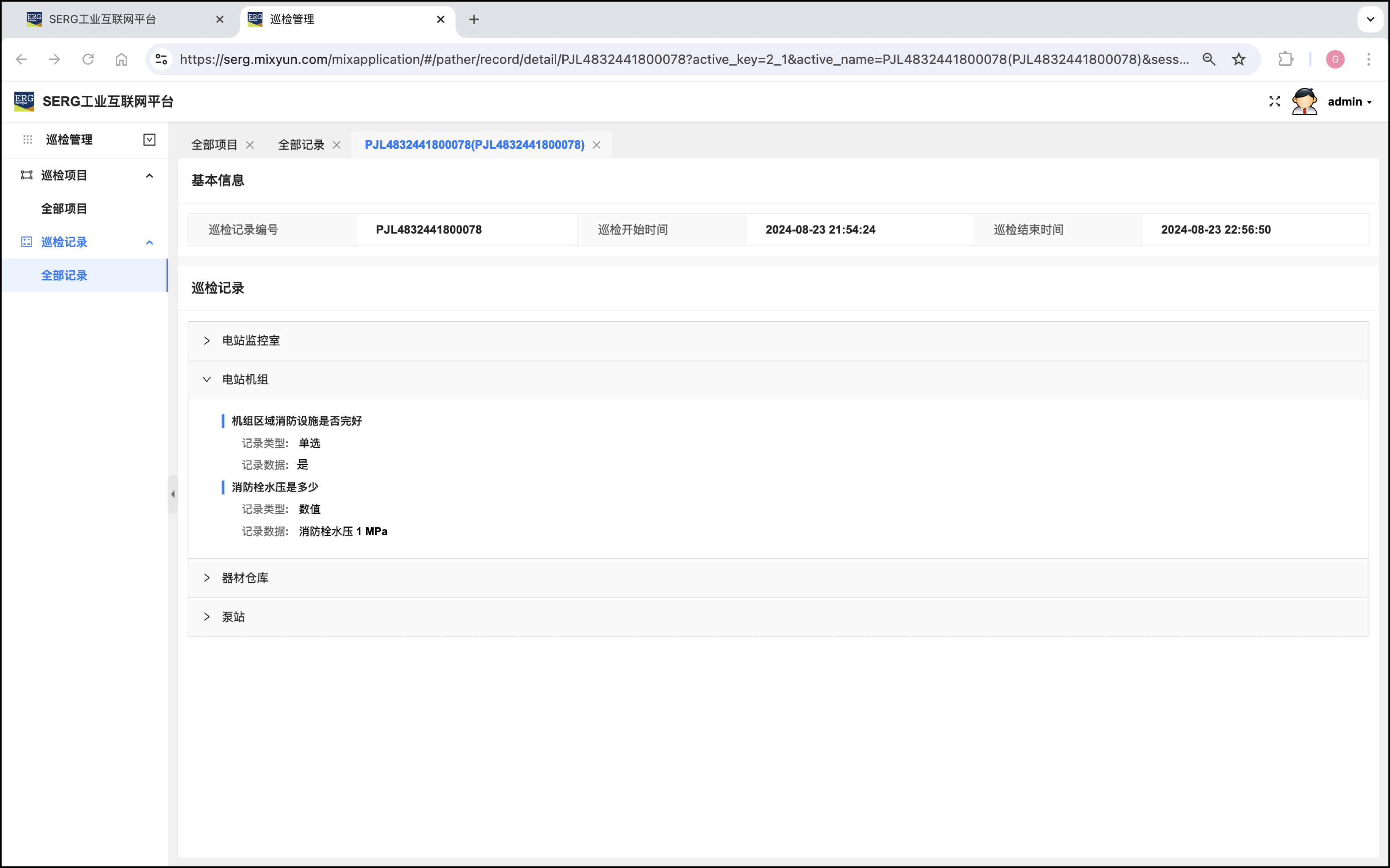The image size is (1390, 868).
Task: Collapse the sidebar using the handle arrow
Action: pos(173,494)
